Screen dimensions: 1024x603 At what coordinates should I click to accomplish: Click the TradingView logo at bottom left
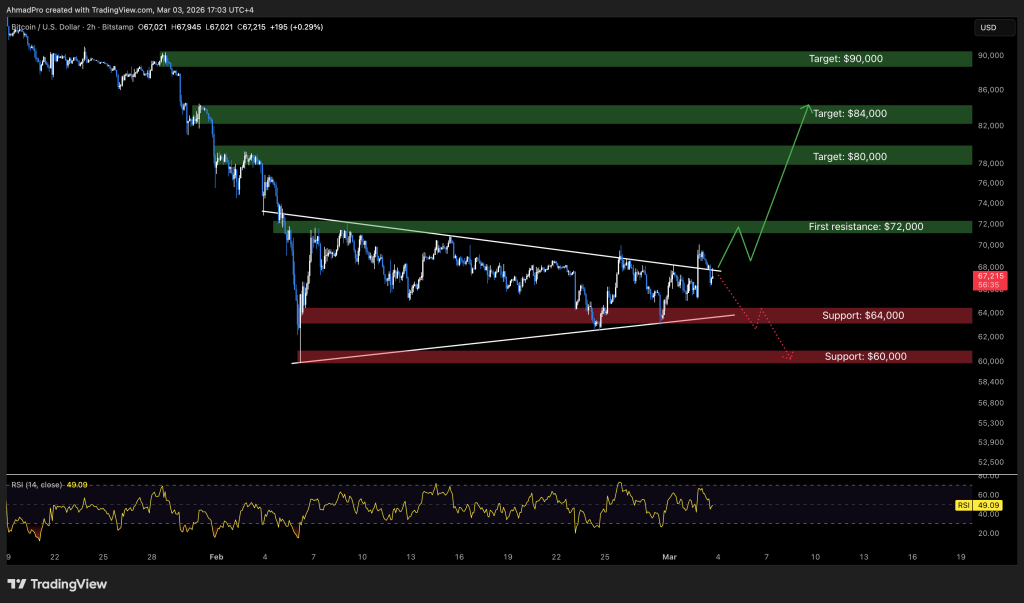tap(57, 584)
